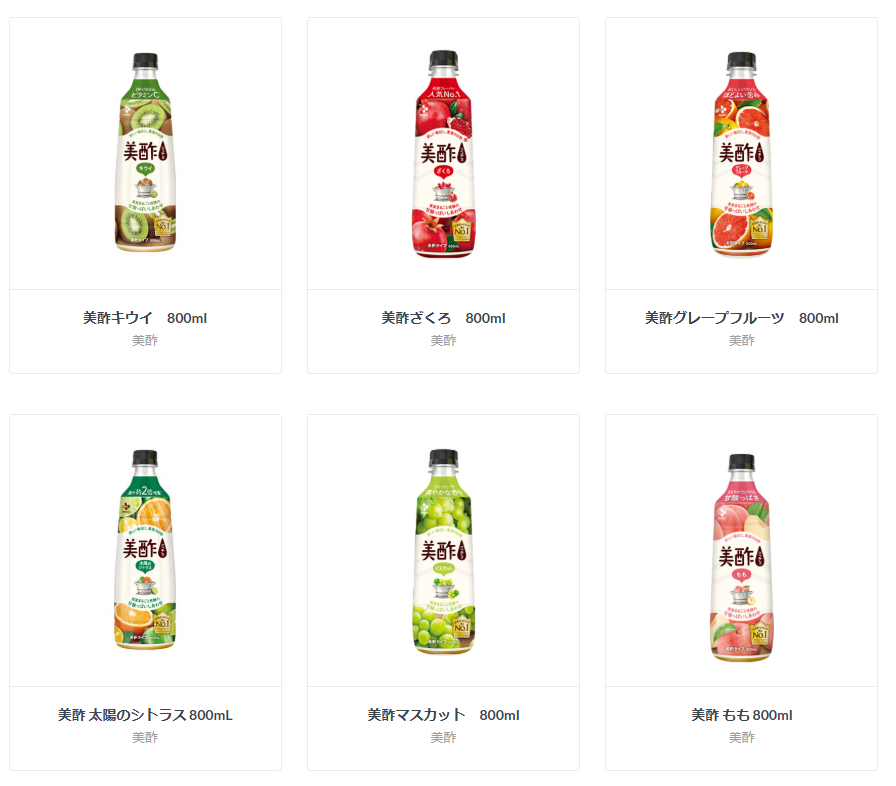Image resolution: width=896 pixels, height=786 pixels.
Task: Select the 美酢 brand label under 太陽のシトラス
Action: [145, 737]
